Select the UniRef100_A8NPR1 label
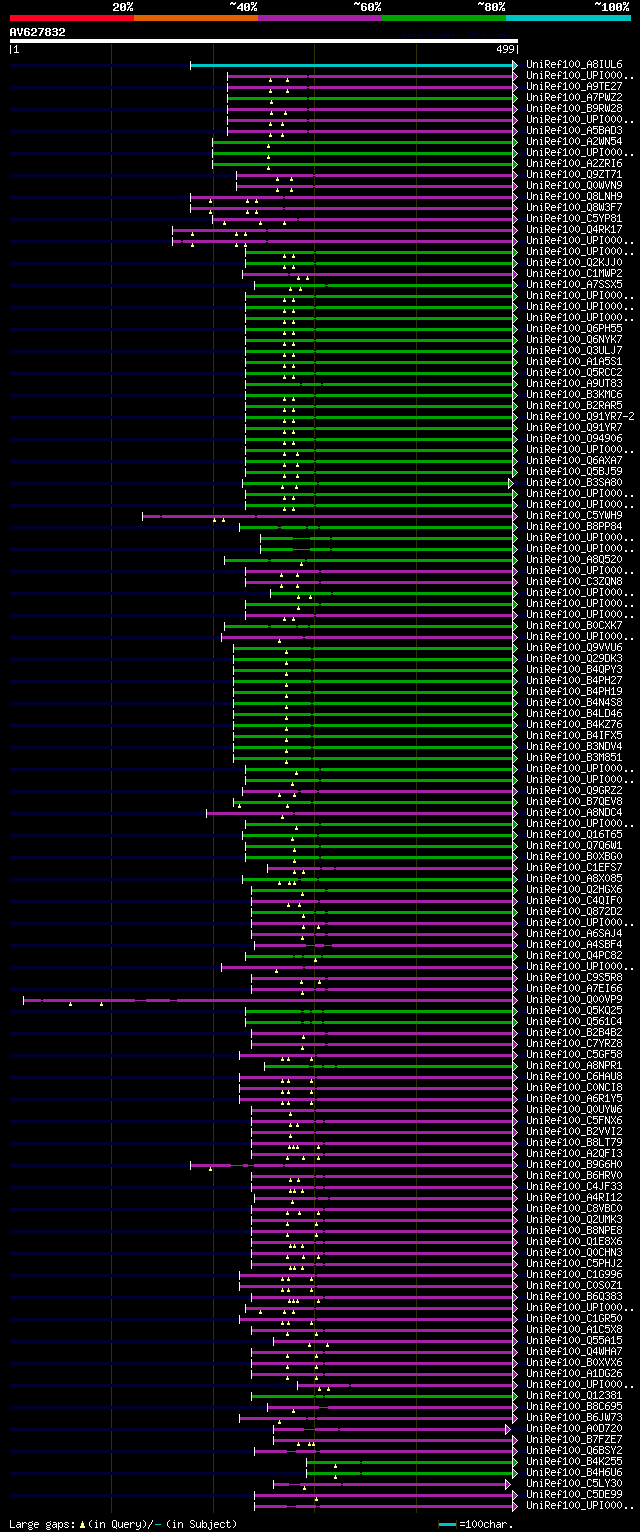This screenshot has width=640, height=1532. pos(574,1066)
